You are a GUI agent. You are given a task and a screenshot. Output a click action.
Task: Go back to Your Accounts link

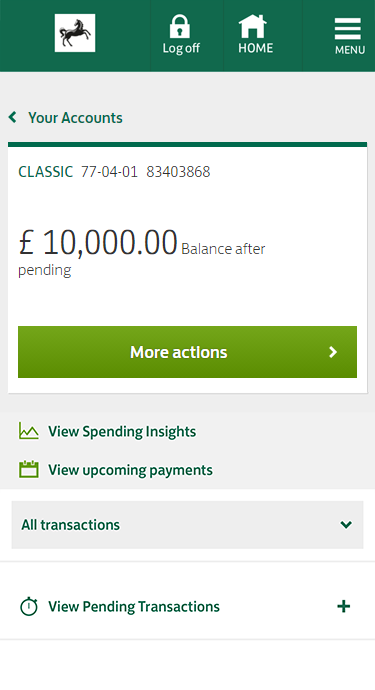[x=75, y=117]
